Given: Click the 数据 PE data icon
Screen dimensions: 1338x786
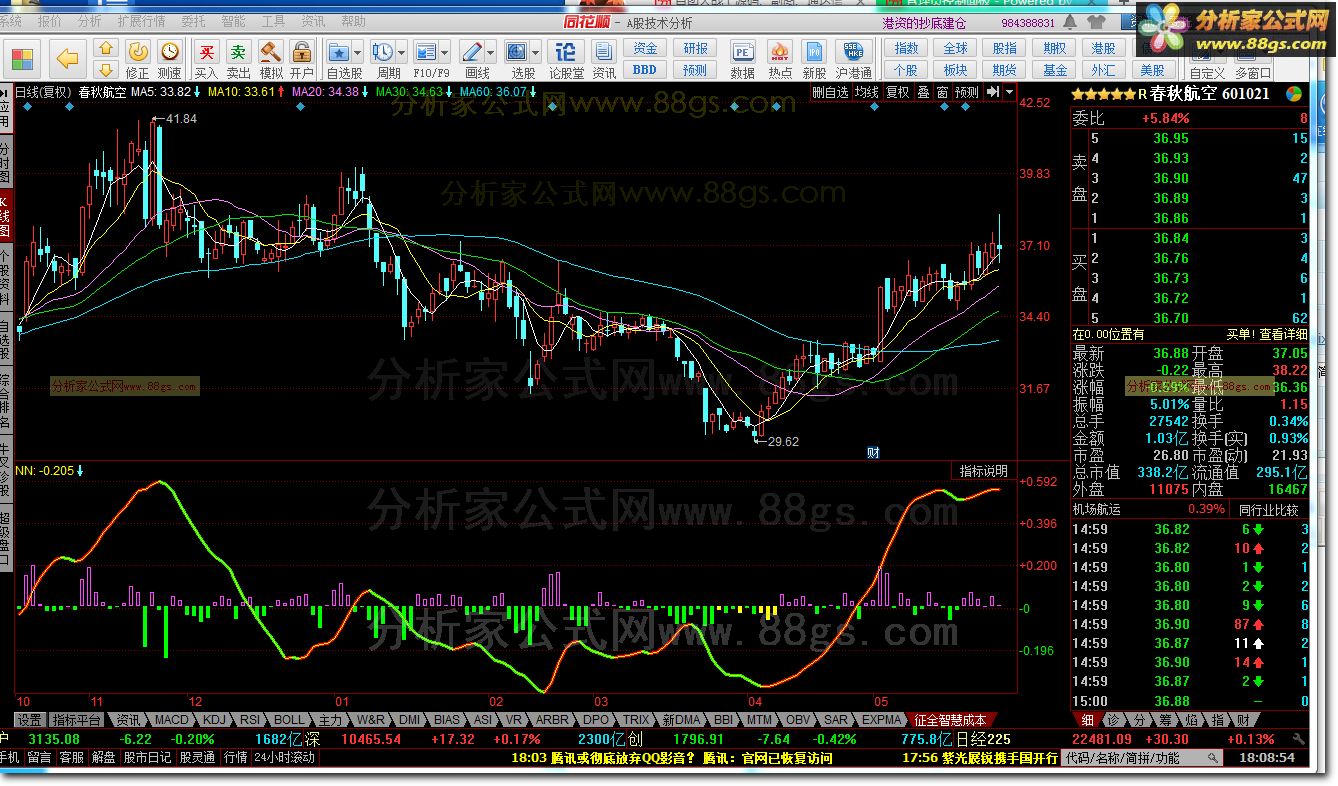Looking at the screenshot, I should [742, 52].
